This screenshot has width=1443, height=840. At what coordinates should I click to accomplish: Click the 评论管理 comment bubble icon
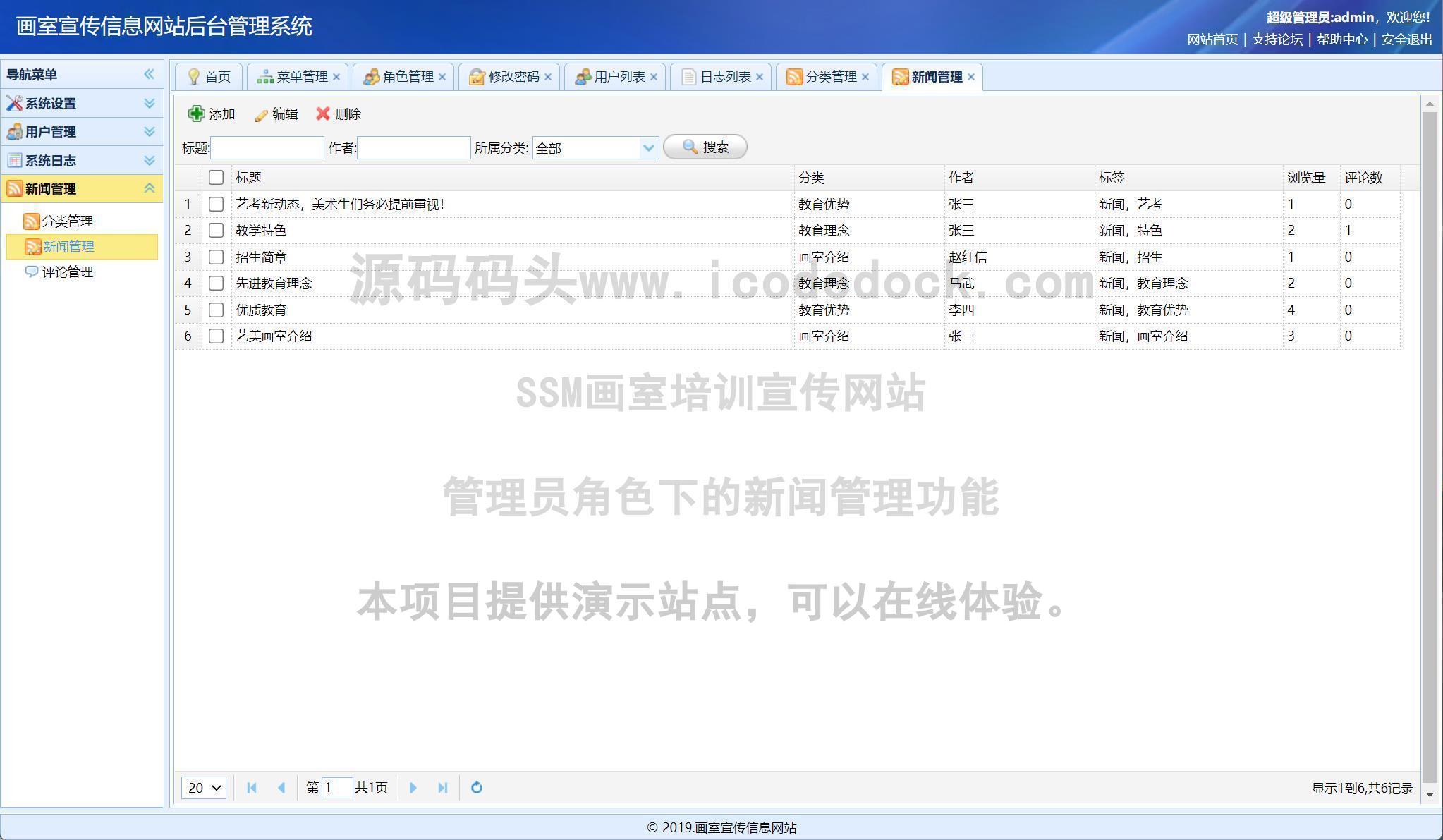point(31,272)
